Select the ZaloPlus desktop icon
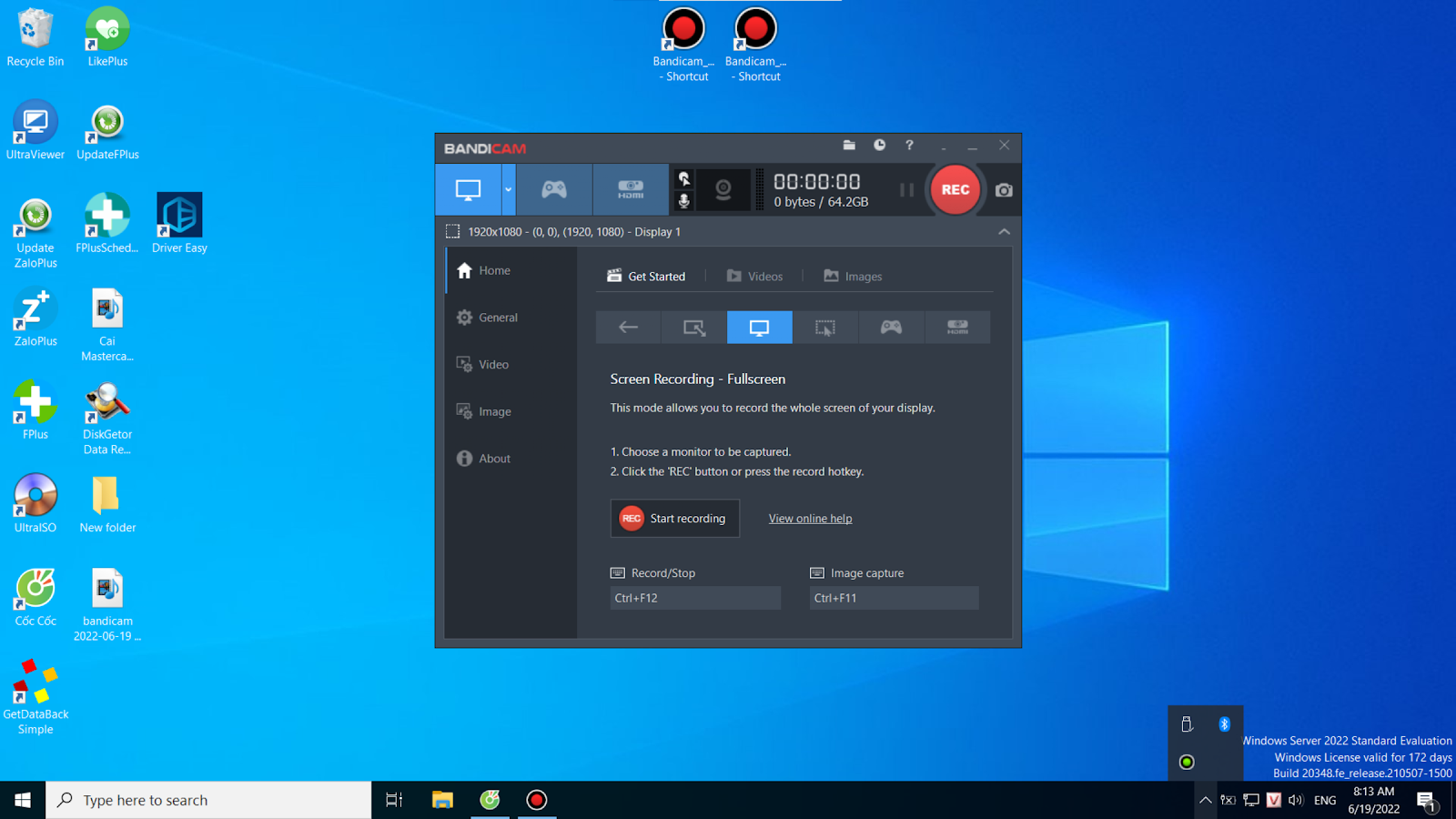 35,318
